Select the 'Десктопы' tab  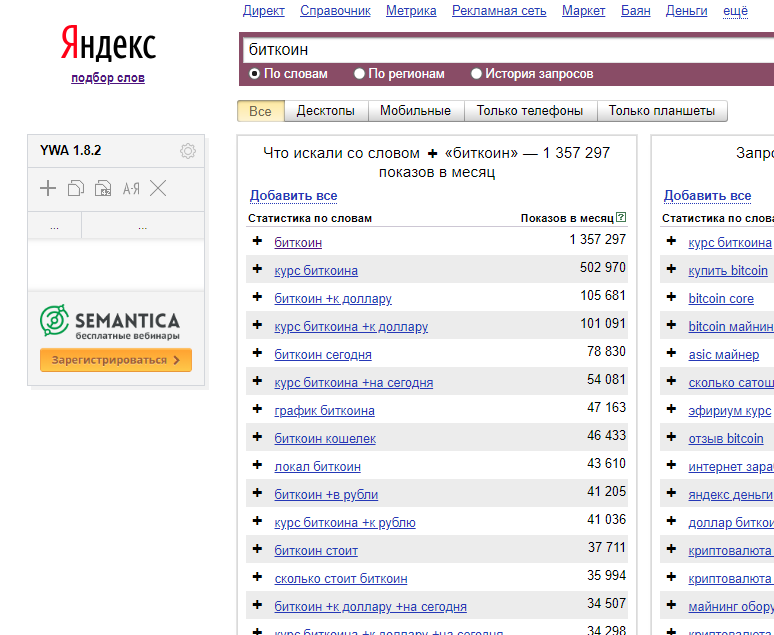coord(326,111)
